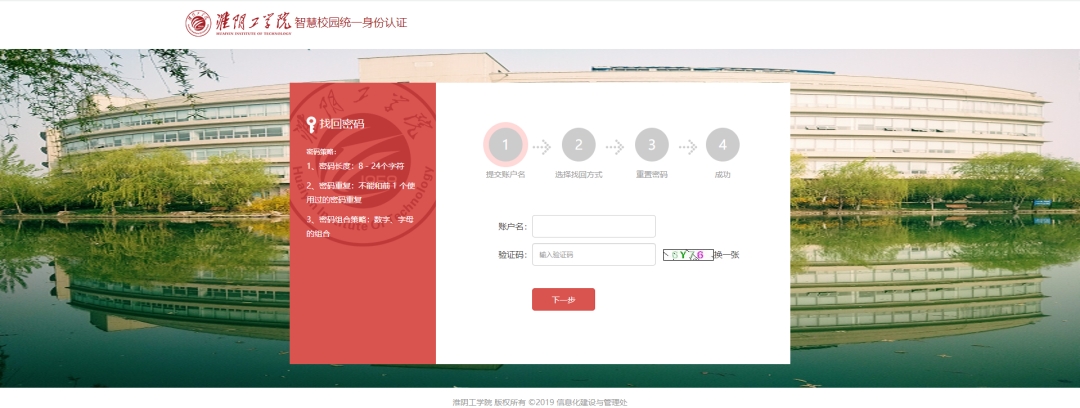Click the Huaiyin Institute of Technology logo

(x=238, y=23)
